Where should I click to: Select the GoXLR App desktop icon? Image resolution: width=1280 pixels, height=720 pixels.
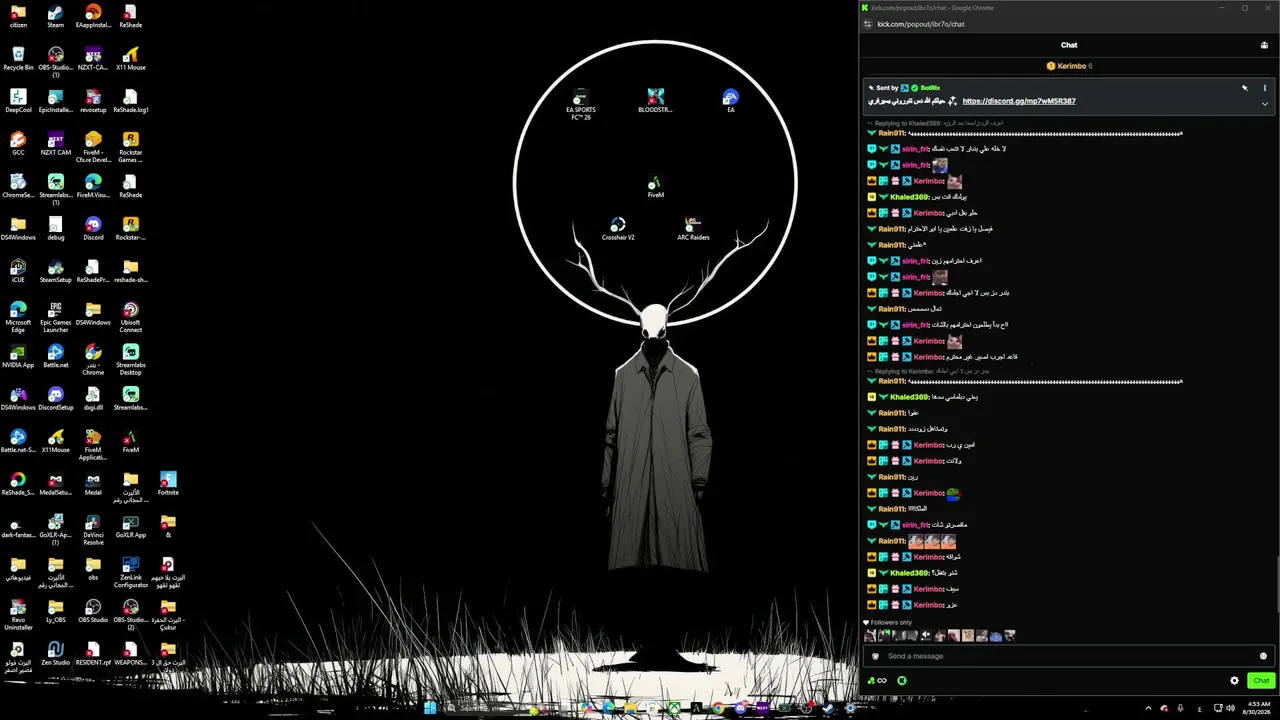(x=131, y=526)
